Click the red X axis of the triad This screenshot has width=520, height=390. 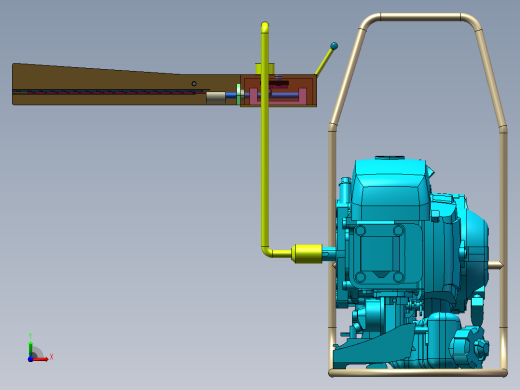[41, 359]
